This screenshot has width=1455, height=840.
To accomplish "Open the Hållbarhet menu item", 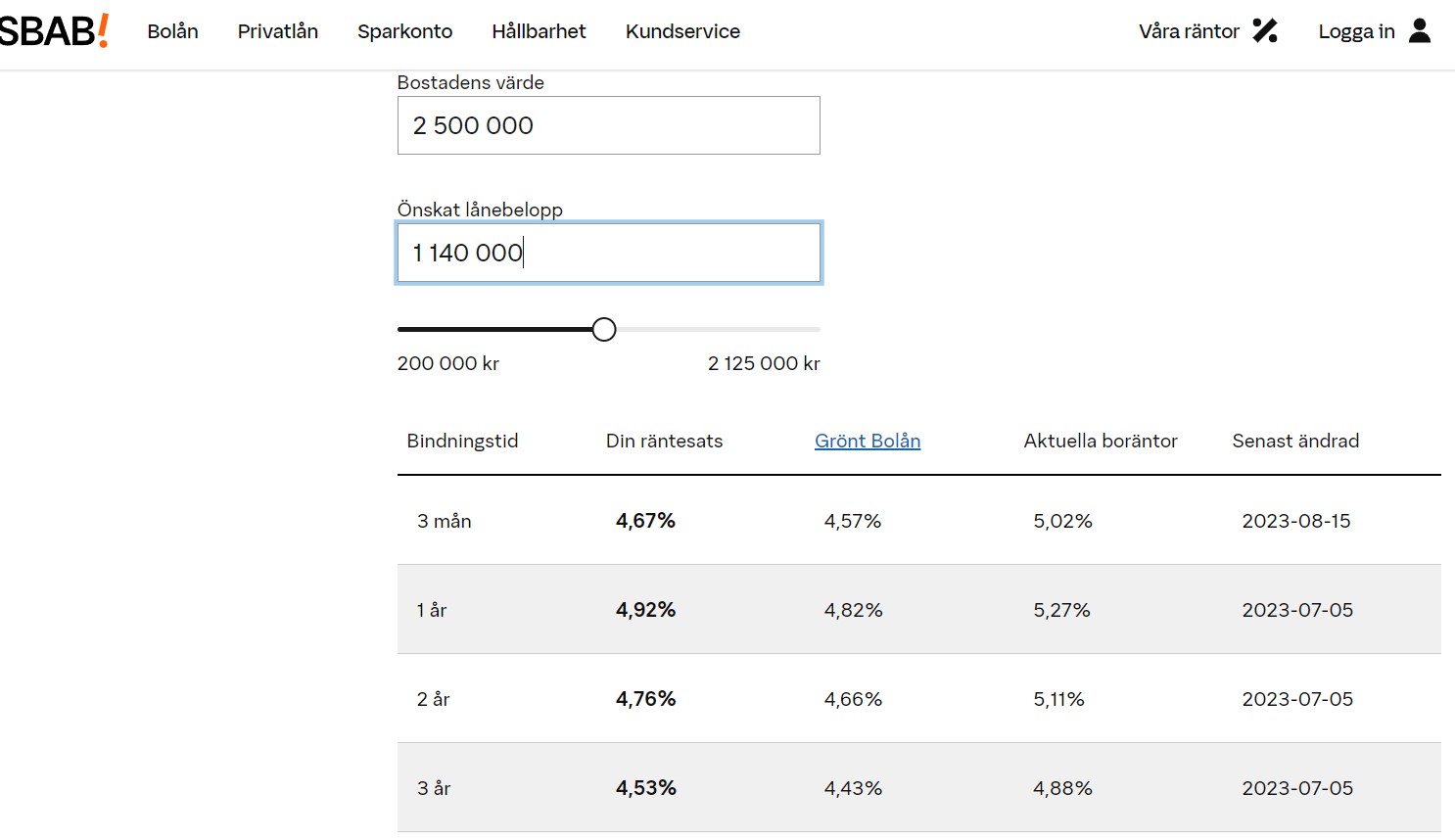I will tap(539, 31).
